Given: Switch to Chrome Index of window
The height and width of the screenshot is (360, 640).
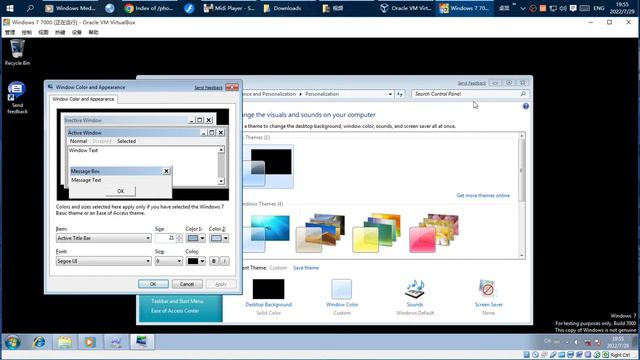Looking at the screenshot, I should click(x=150, y=8).
